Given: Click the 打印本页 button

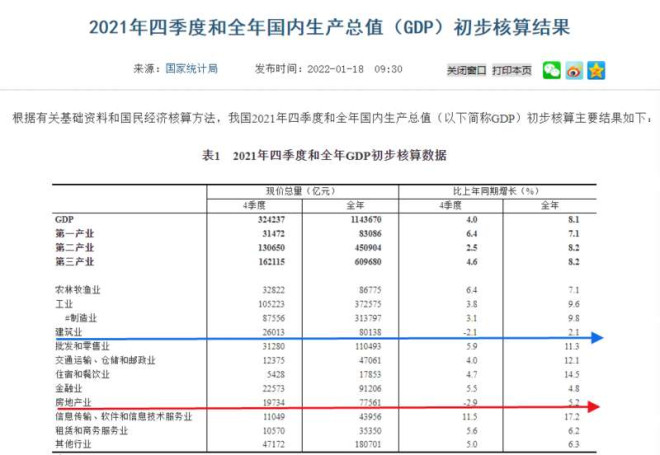Looking at the screenshot, I should click(512, 70).
